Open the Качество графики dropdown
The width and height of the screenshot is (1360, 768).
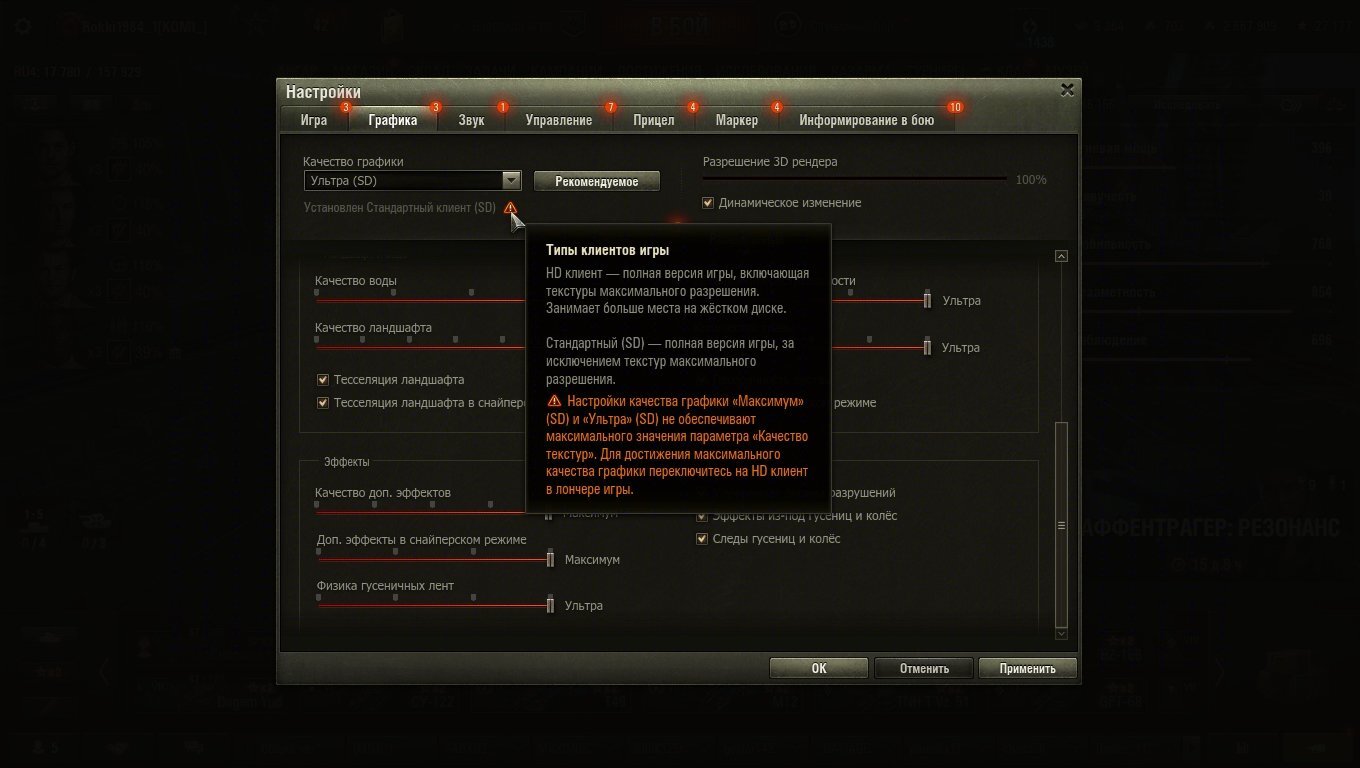point(413,181)
